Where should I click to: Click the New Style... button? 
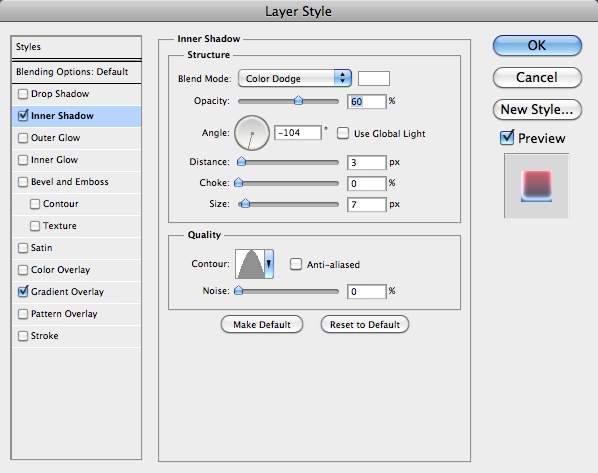click(537, 109)
